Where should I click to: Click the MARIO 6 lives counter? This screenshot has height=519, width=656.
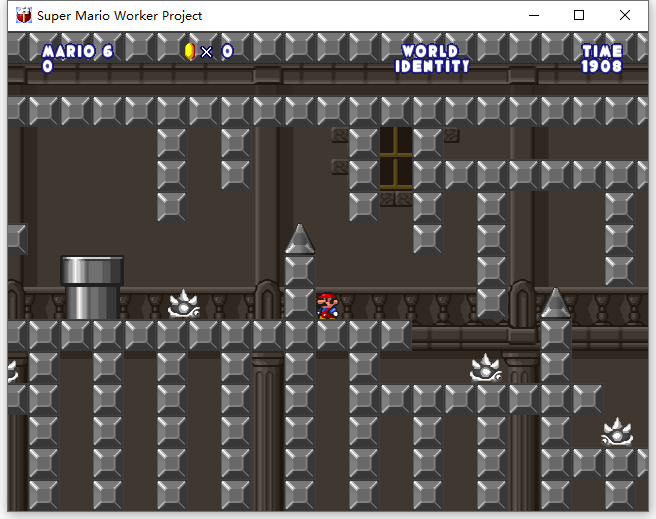[x=77, y=51]
